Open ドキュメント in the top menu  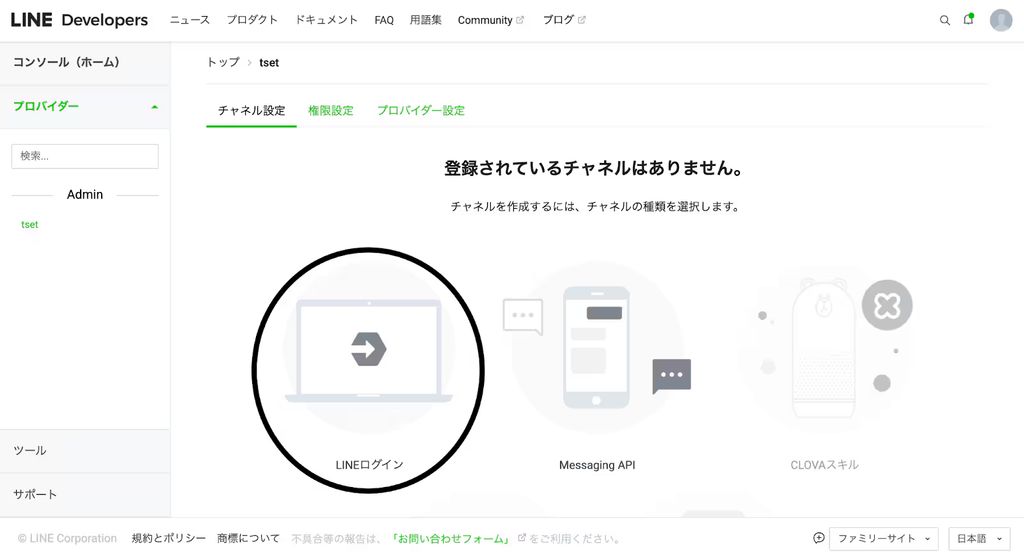click(x=326, y=20)
